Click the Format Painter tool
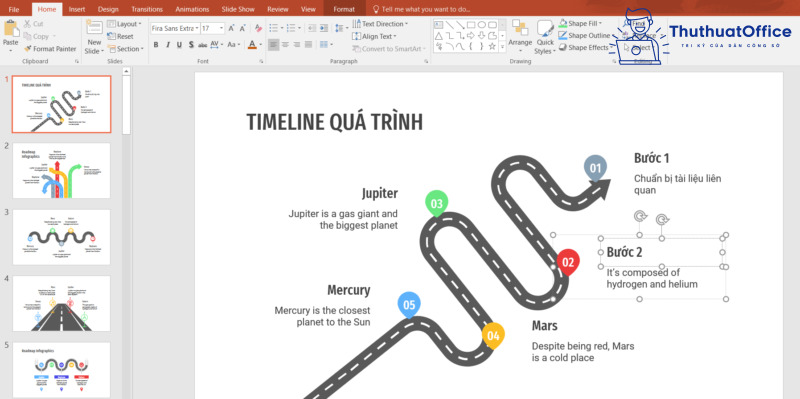The height and width of the screenshot is (399, 800). [50, 49]
